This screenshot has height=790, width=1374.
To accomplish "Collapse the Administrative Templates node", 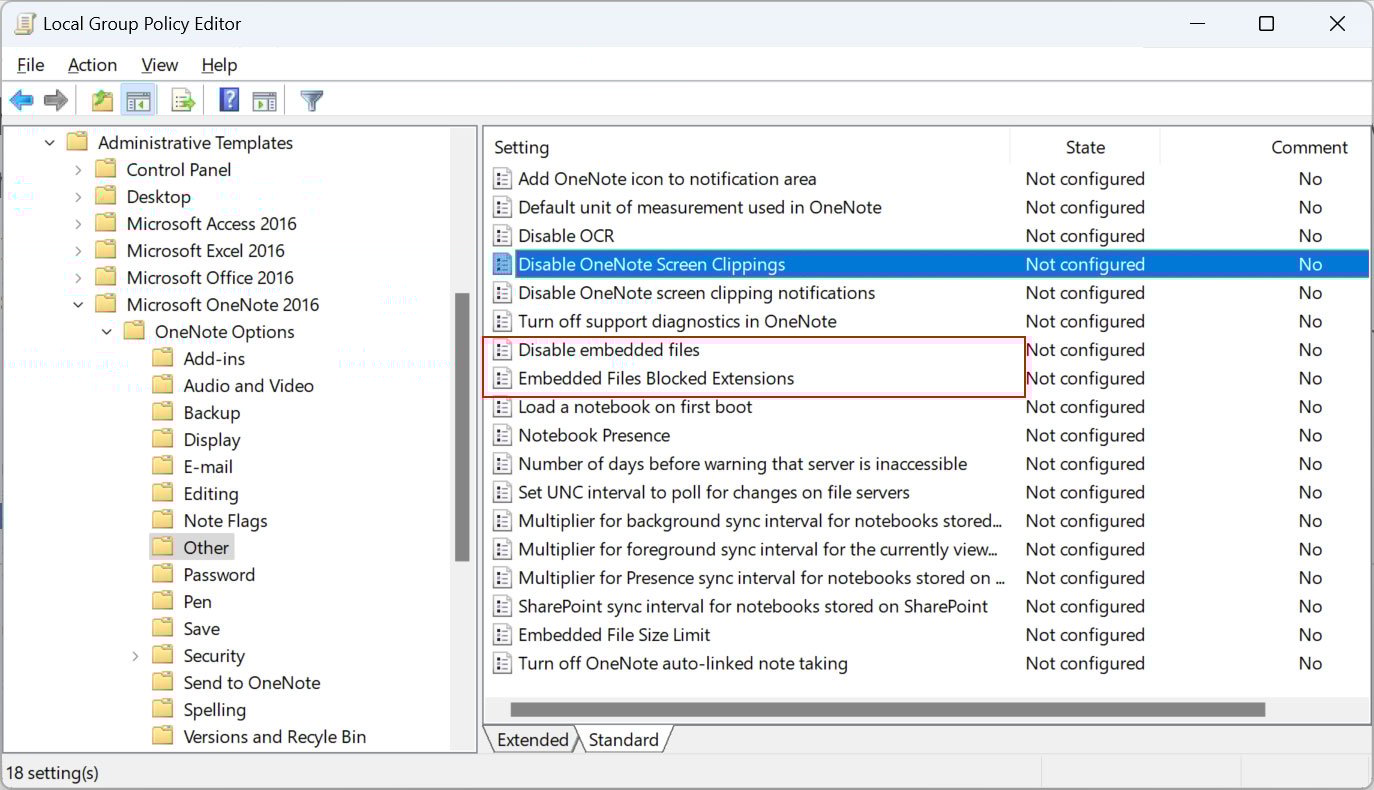I will coord(50,143).
